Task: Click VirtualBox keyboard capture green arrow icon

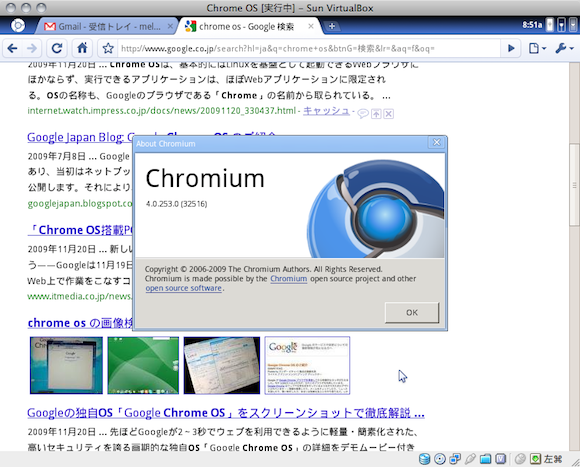Action: 535,459
